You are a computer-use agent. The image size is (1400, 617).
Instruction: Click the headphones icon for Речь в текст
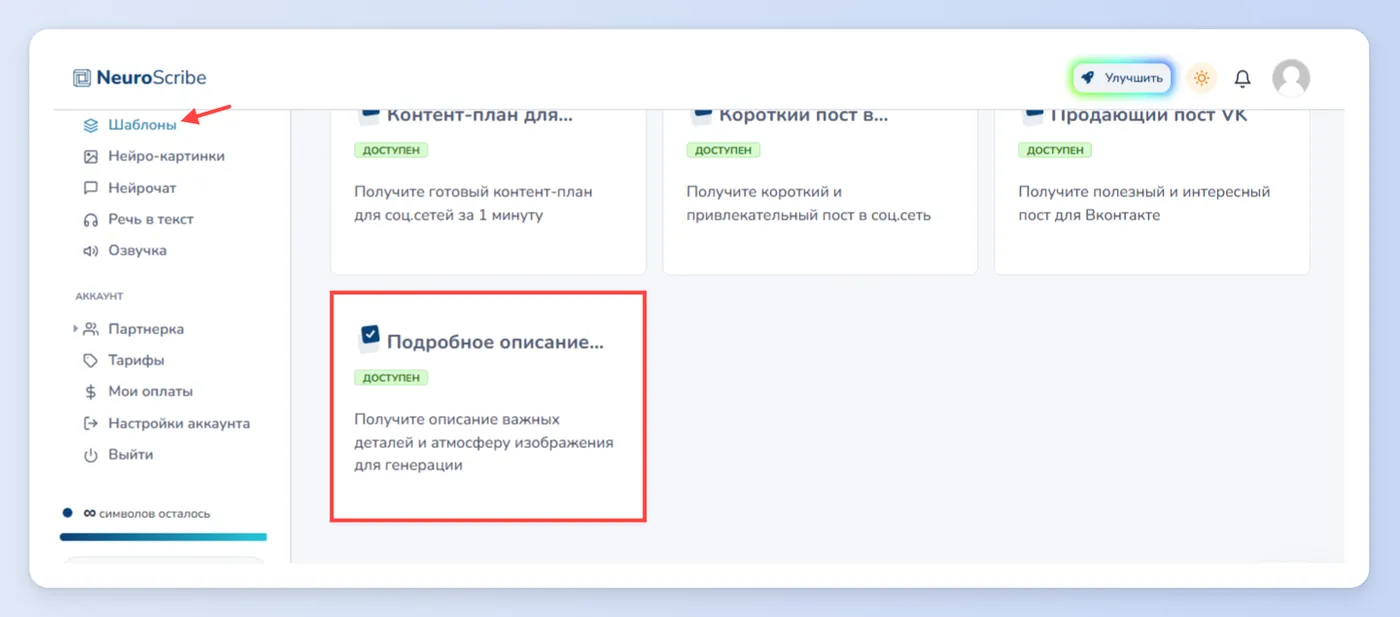click(x=91, y=219)
